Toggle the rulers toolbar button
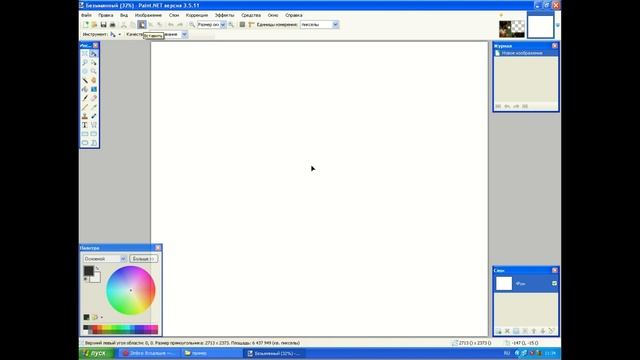The height and width of the screenshot is (360, 640). click(251, 25)
